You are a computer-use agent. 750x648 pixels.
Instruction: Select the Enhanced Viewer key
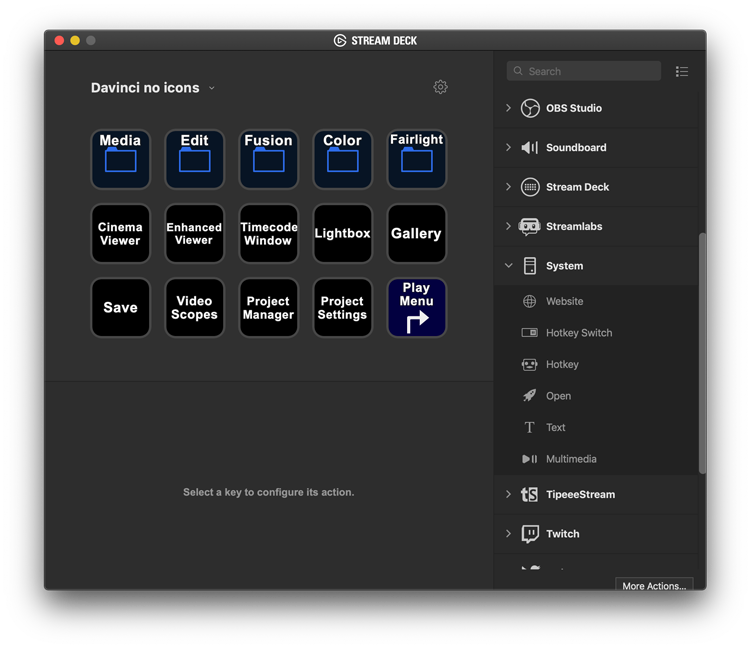tap(194, 233)
